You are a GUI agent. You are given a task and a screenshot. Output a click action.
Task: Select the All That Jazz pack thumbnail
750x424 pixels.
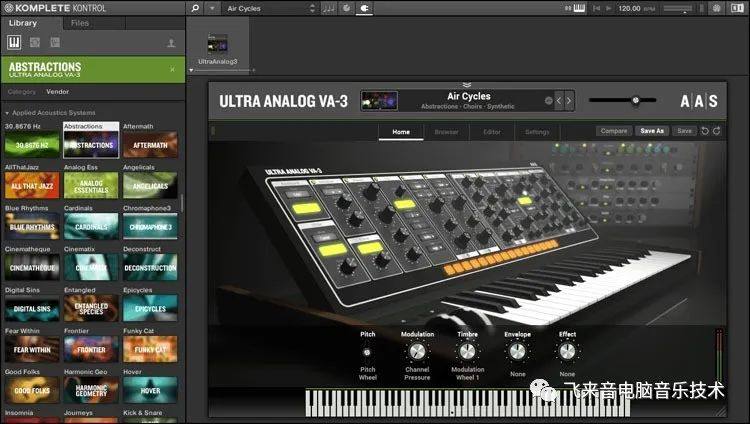pyautogui.click(x=32, y=186)
